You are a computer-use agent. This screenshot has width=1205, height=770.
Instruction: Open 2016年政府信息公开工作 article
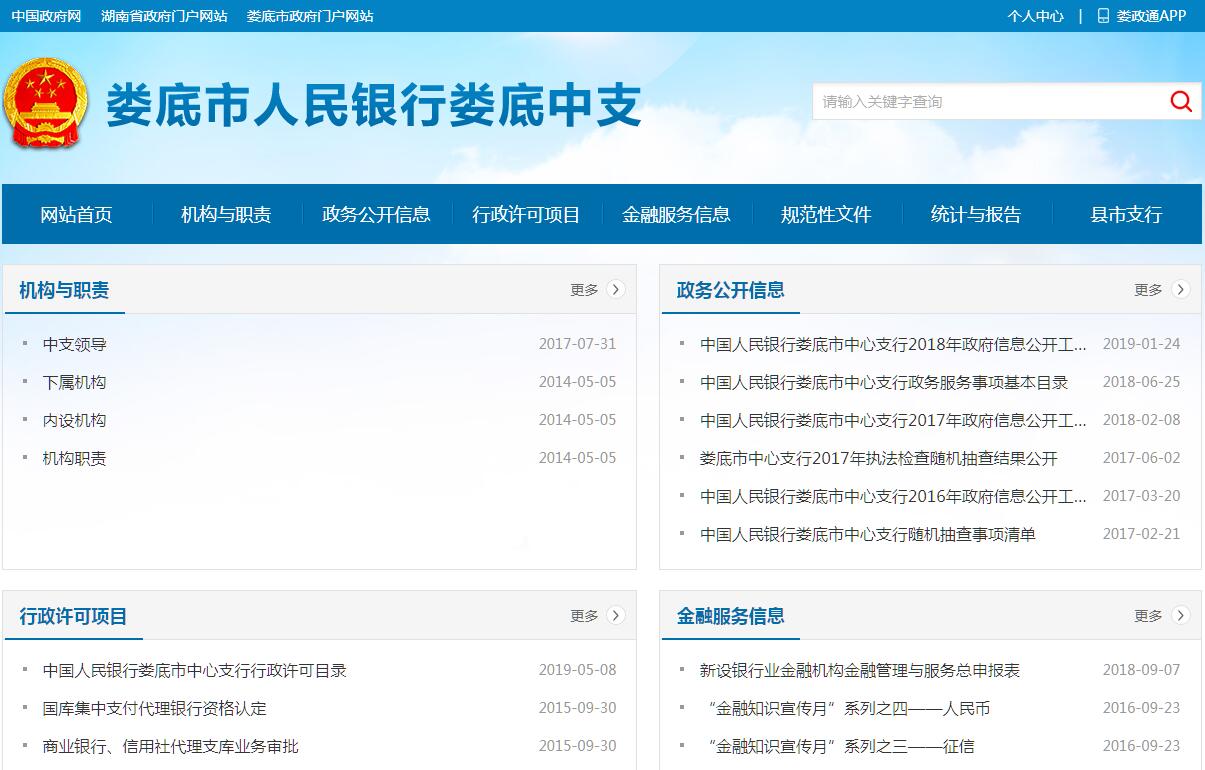coord(893,496)
